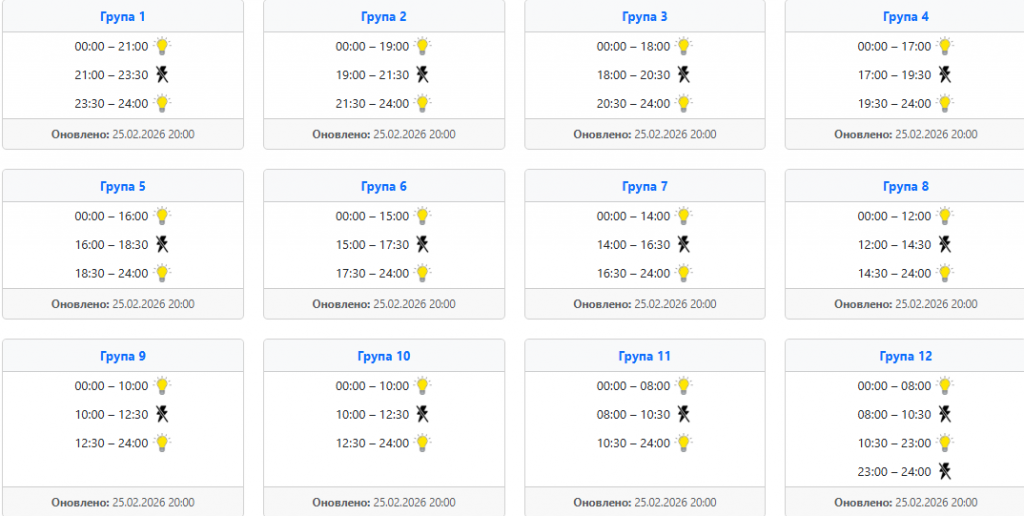Click Група 3 outage icon for 18:00 – 20:30
1024x516 pixels.
coord(684,74)
